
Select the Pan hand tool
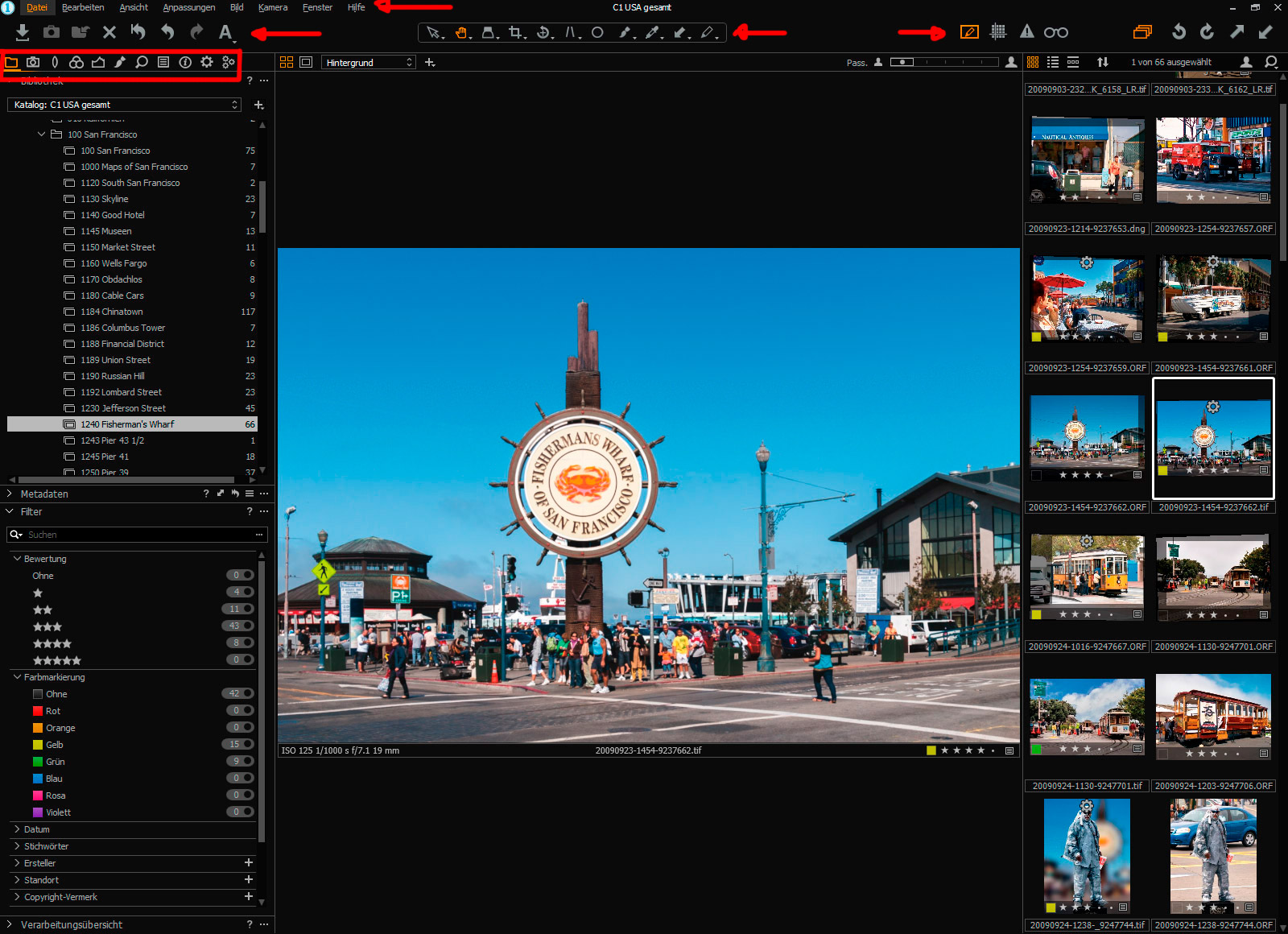point(462,33)
